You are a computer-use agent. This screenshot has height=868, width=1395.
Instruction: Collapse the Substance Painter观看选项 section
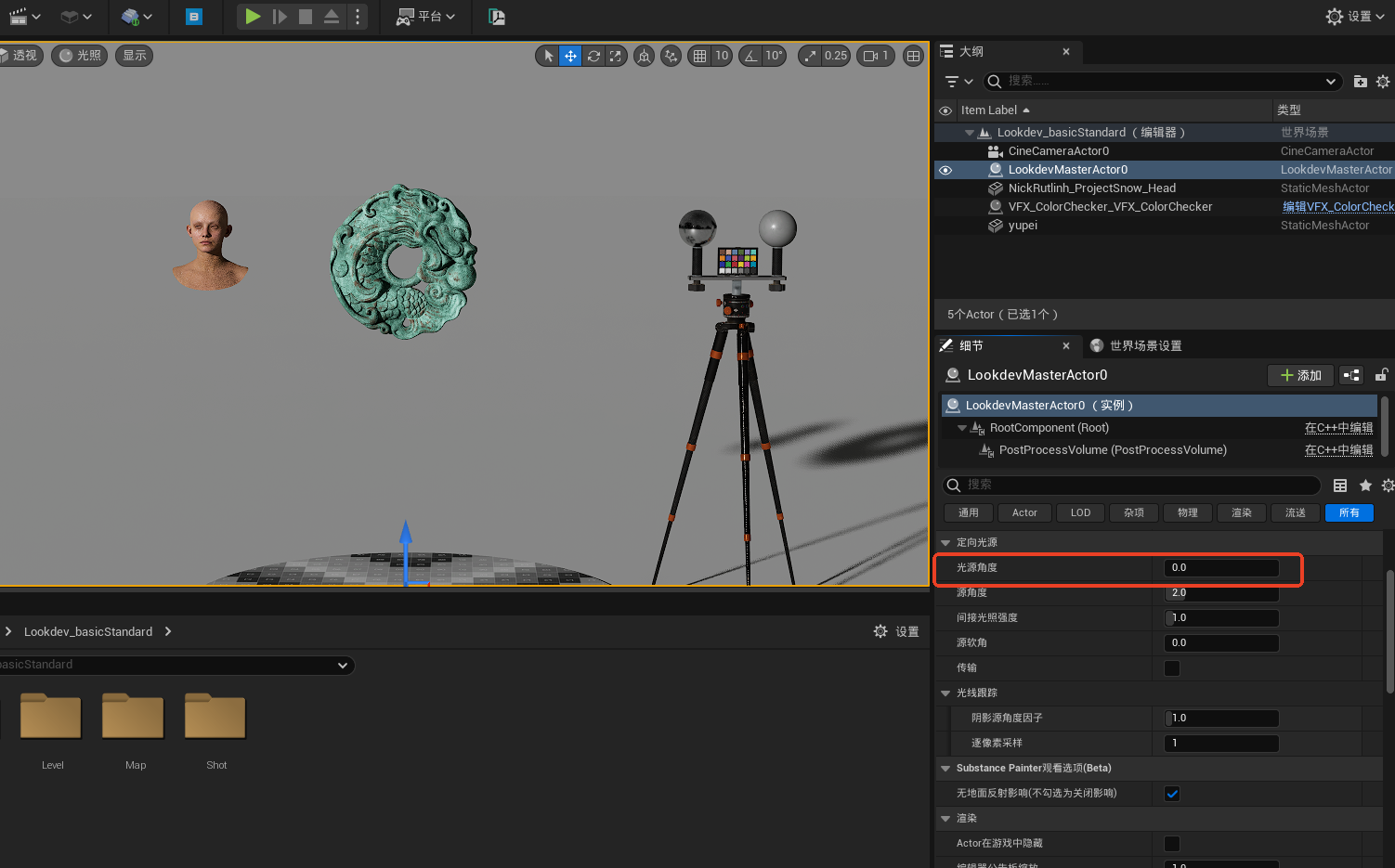pos(945,769)
